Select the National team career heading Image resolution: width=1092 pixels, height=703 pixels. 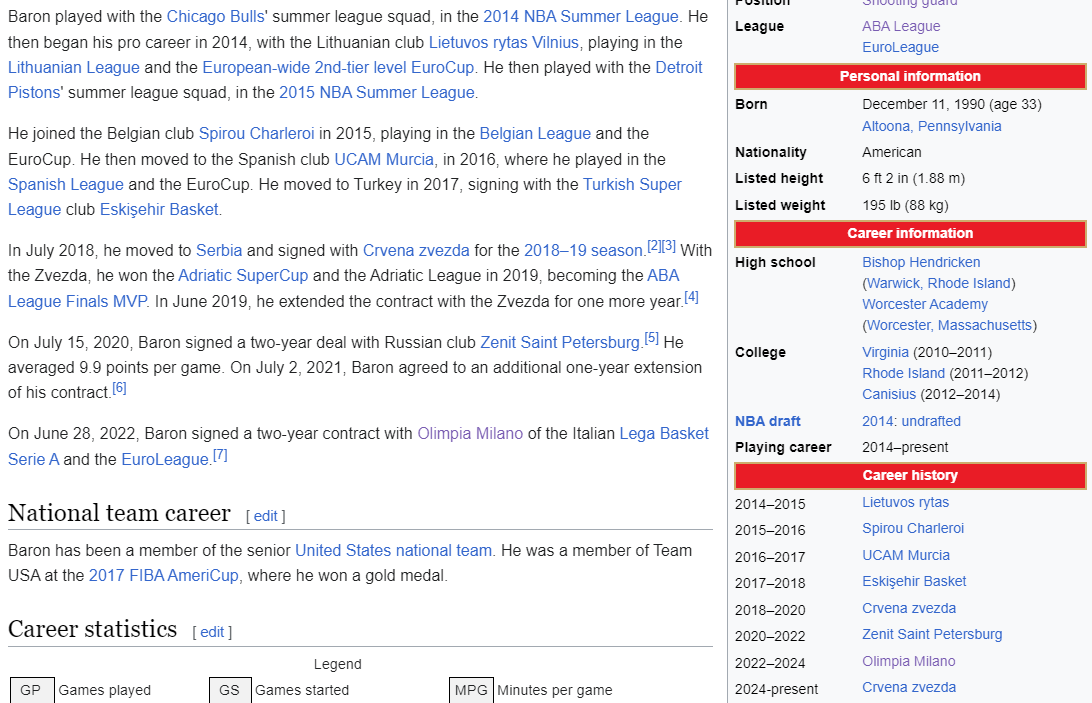point(119,513)
